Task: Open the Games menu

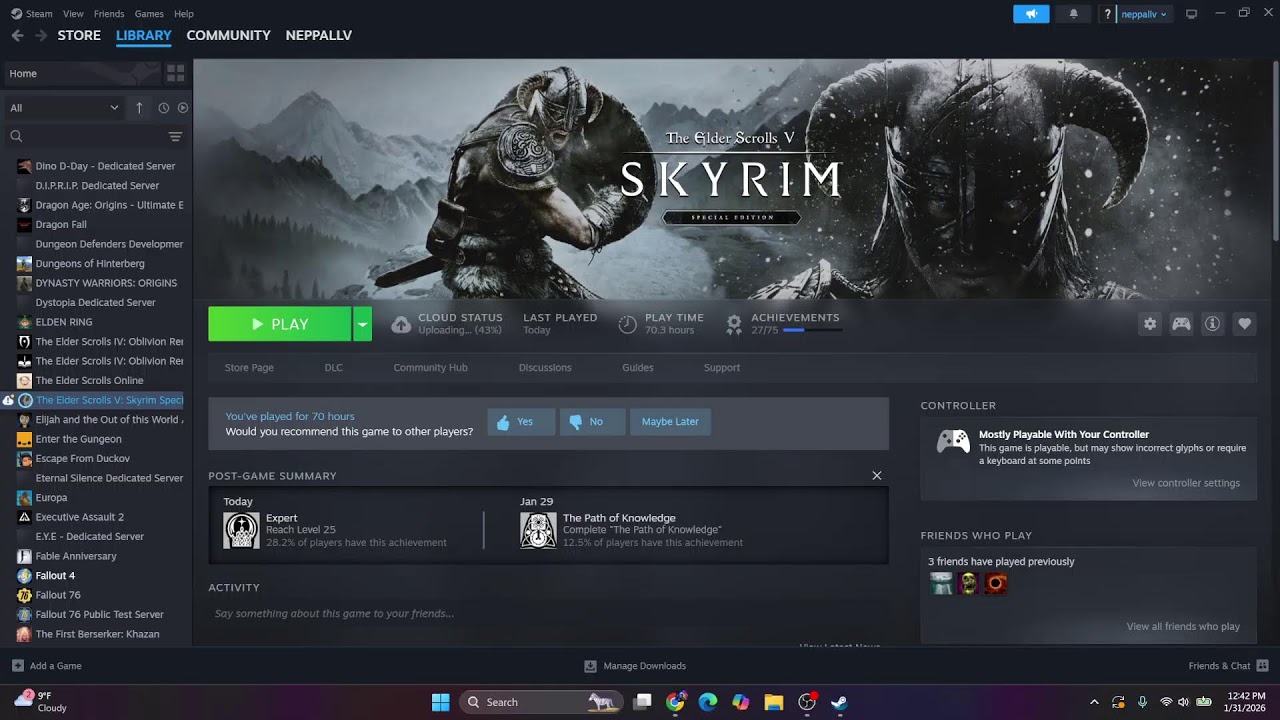Action: pos(149,14)
